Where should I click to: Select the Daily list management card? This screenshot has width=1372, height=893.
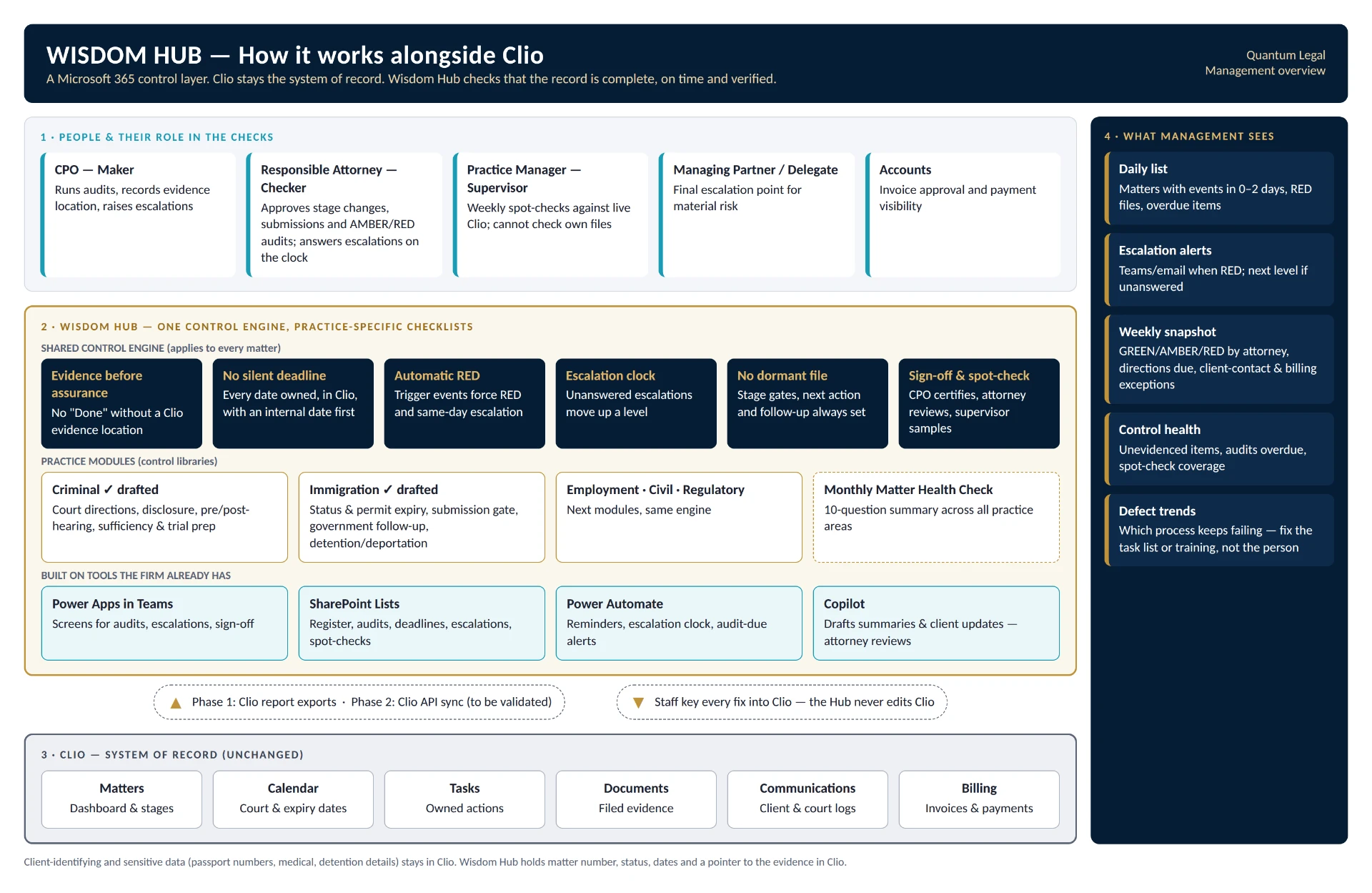click(1219, 188)
